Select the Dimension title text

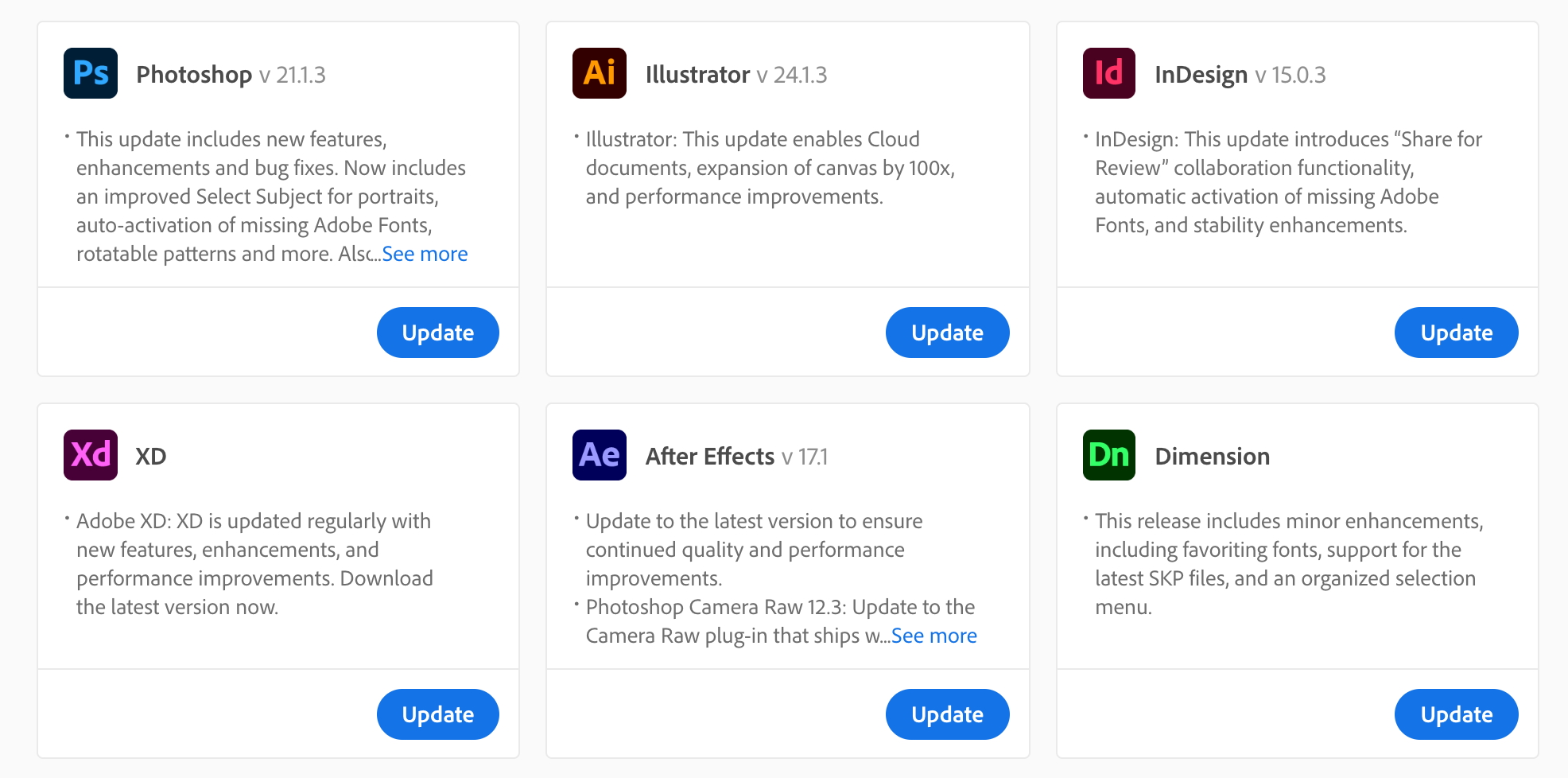tap(1212, 457)
